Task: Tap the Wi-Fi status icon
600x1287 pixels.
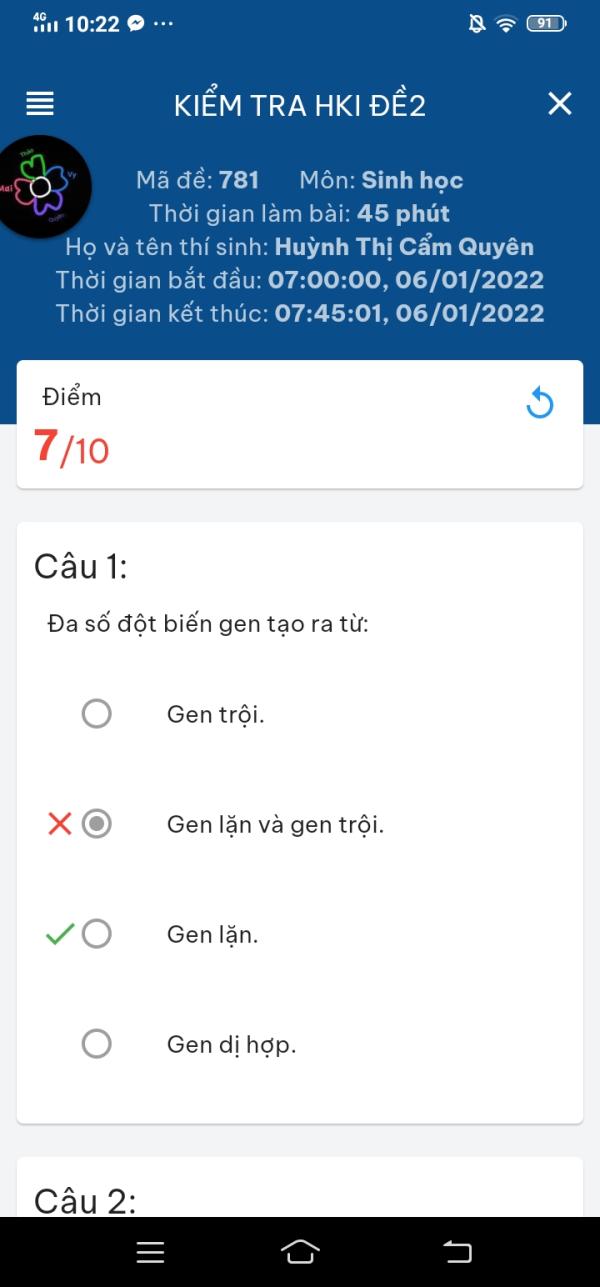Action: [x=506, y=24]
